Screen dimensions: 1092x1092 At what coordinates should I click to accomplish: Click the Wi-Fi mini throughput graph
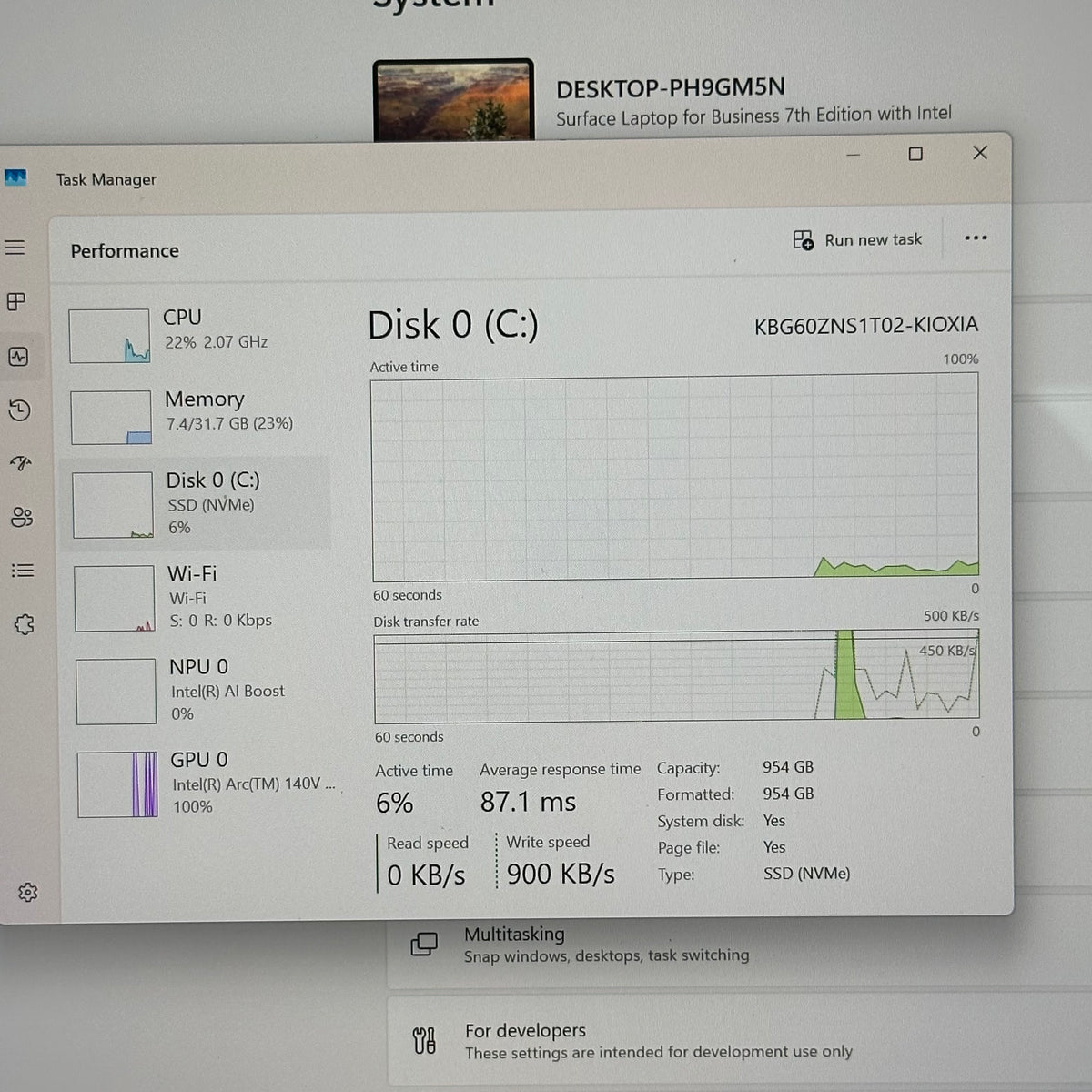point(115,599)
